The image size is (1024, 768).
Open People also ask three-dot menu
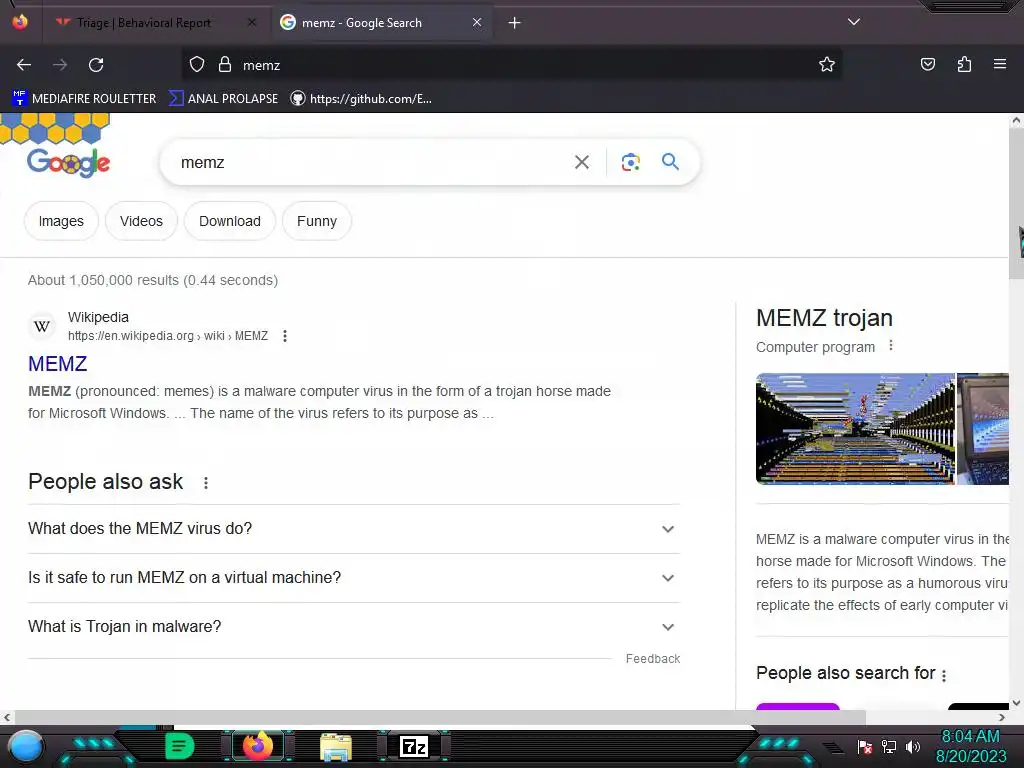pyautogui.click(x=206, y=483)
